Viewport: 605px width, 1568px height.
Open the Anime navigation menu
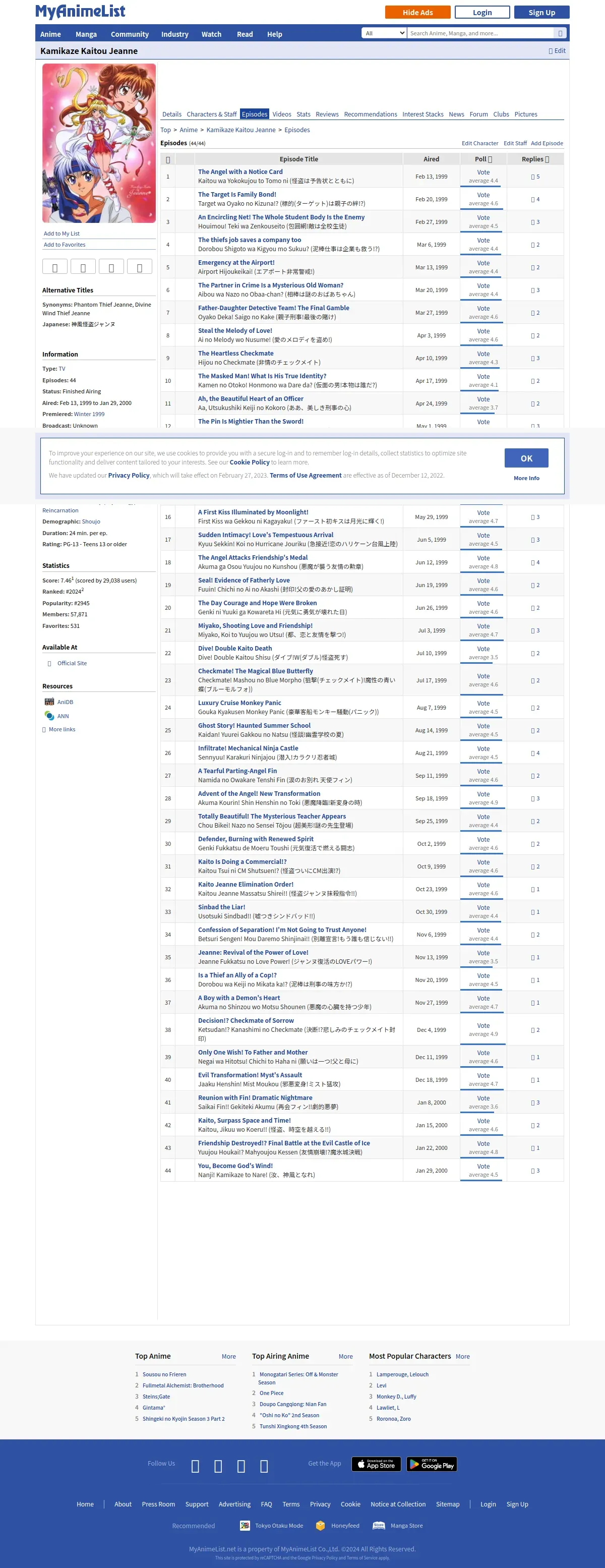(50, 34)
